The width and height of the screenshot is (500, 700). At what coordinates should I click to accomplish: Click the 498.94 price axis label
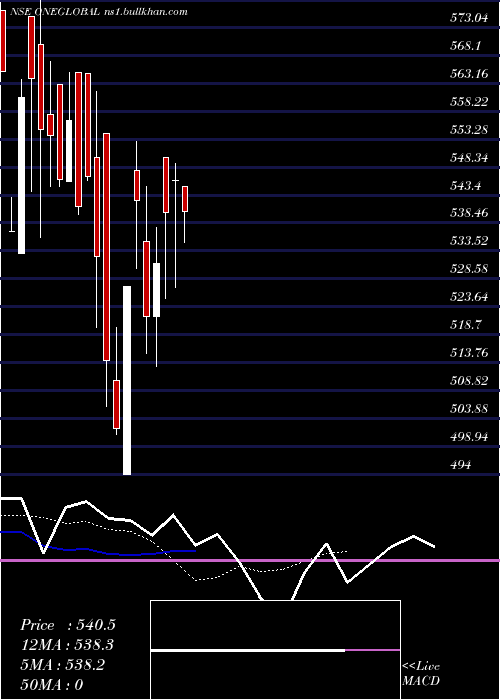coord(469,437)
